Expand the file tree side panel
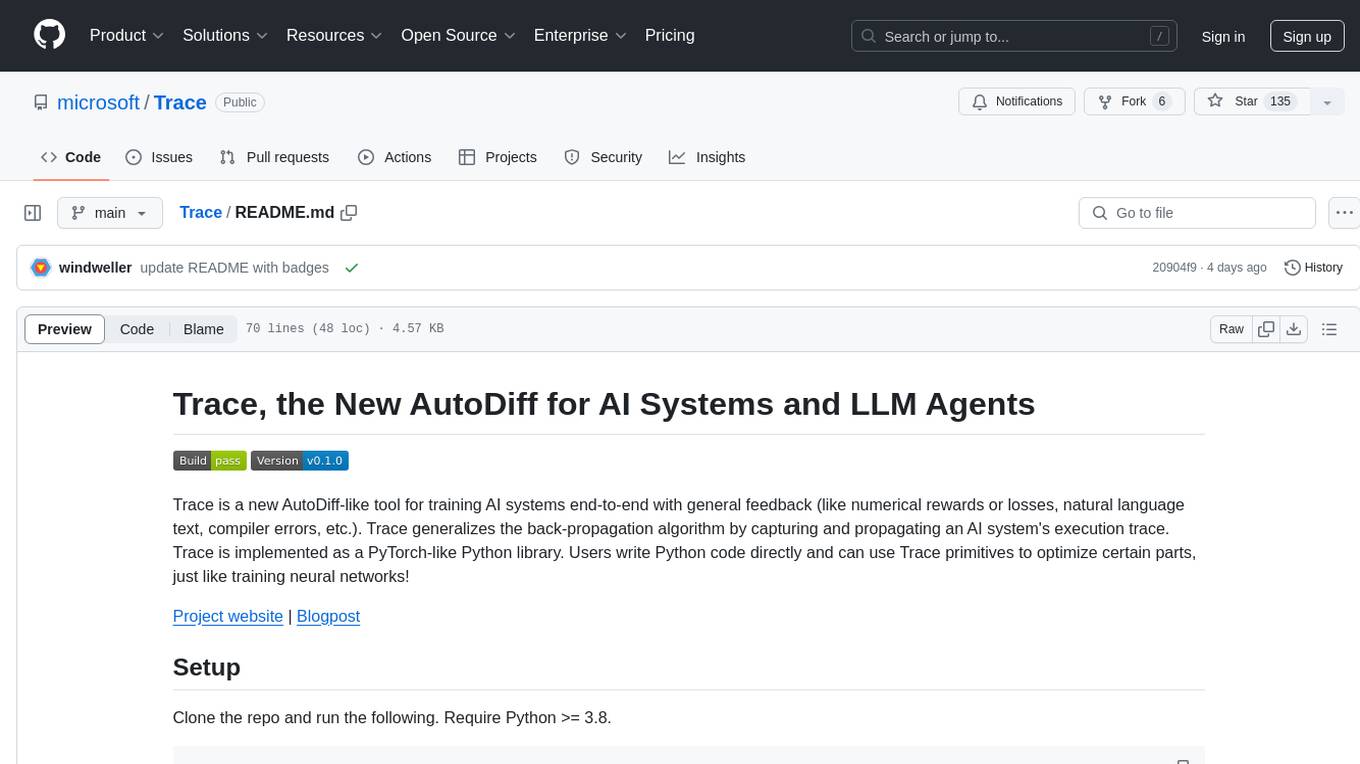Screen dimensions: 1360x764 coord(33,213)
